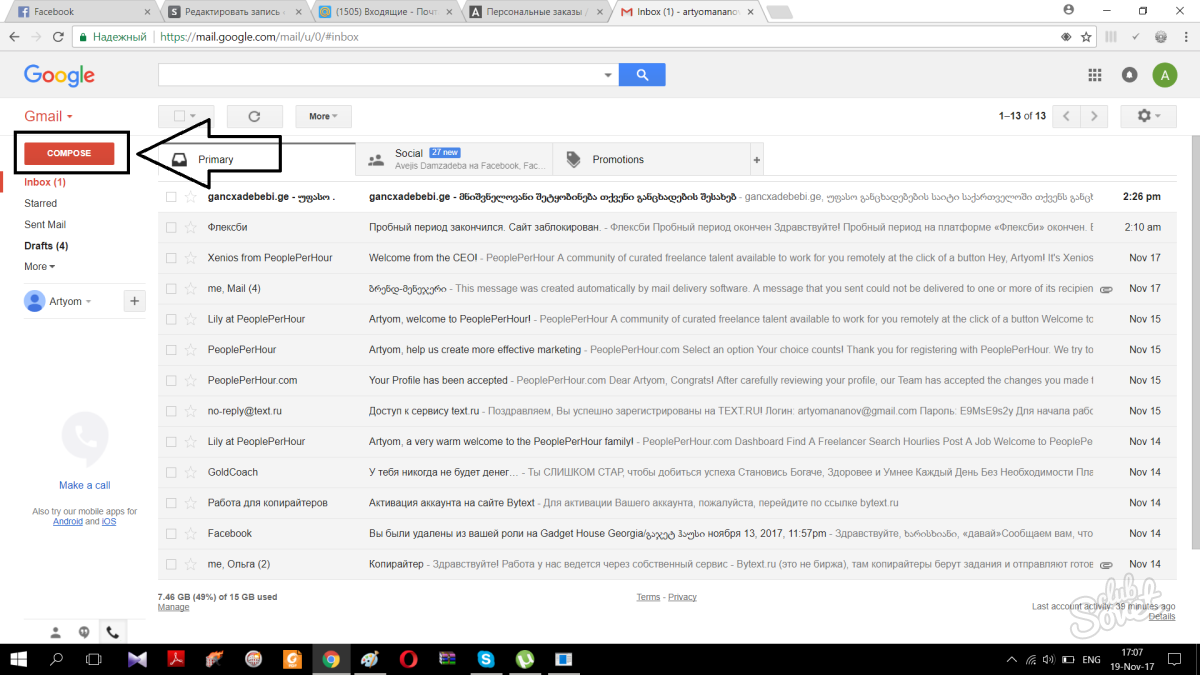Tick the me, Ольга (2) checkbox
This screenshot has height=675, width=1200.
(x=171, y=564)
